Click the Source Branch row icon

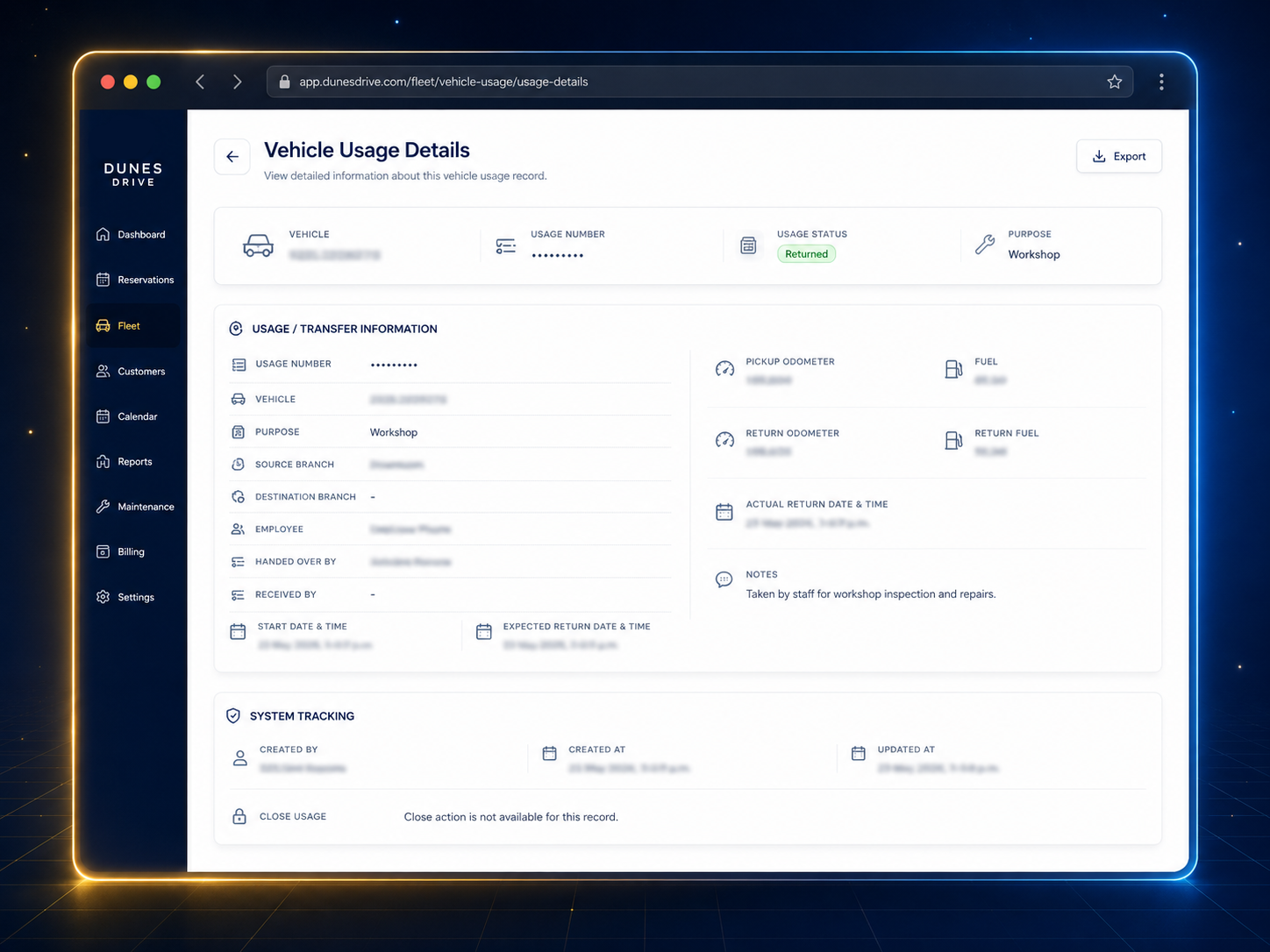[x=238, y=465]
